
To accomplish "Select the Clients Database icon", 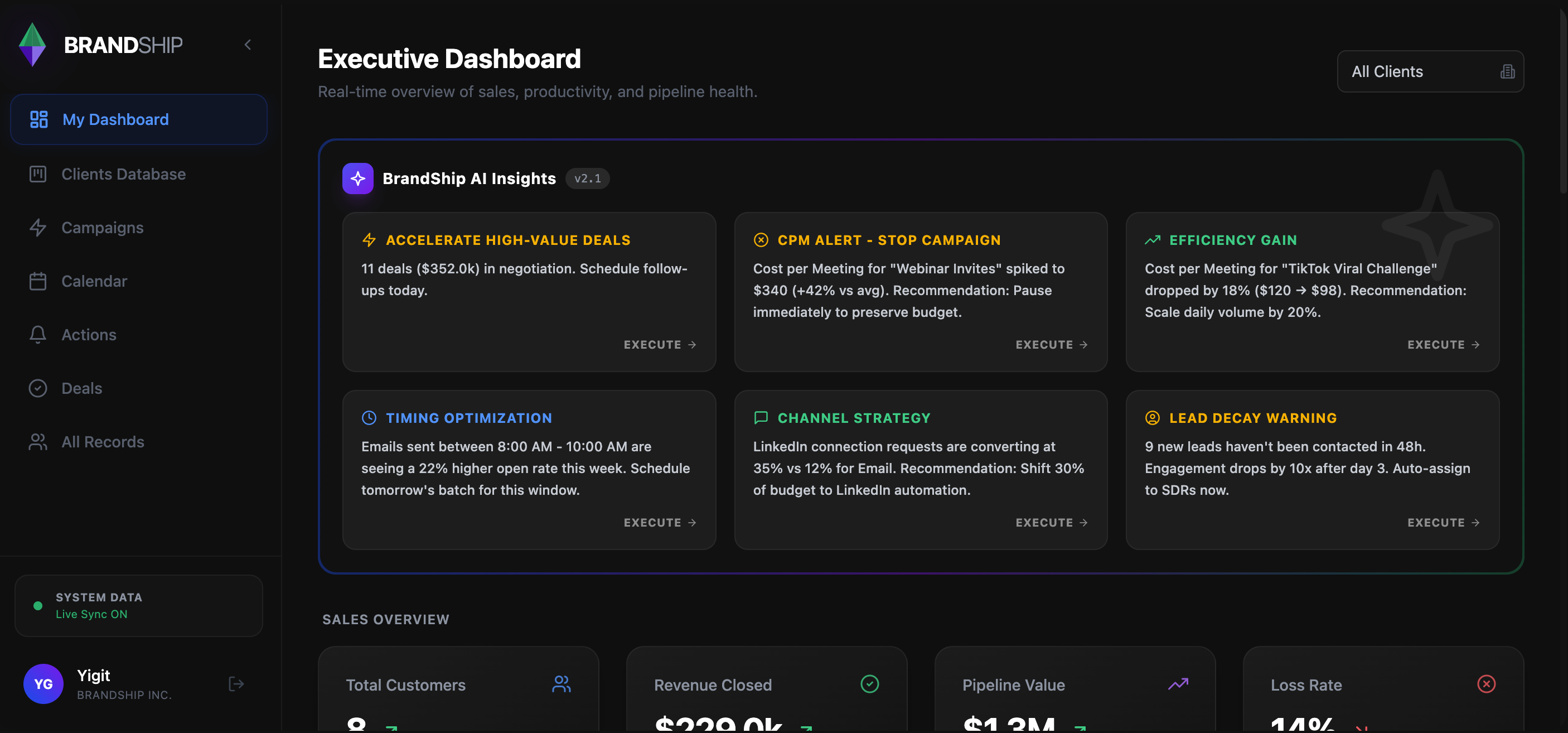I will [x=38, y=173].
